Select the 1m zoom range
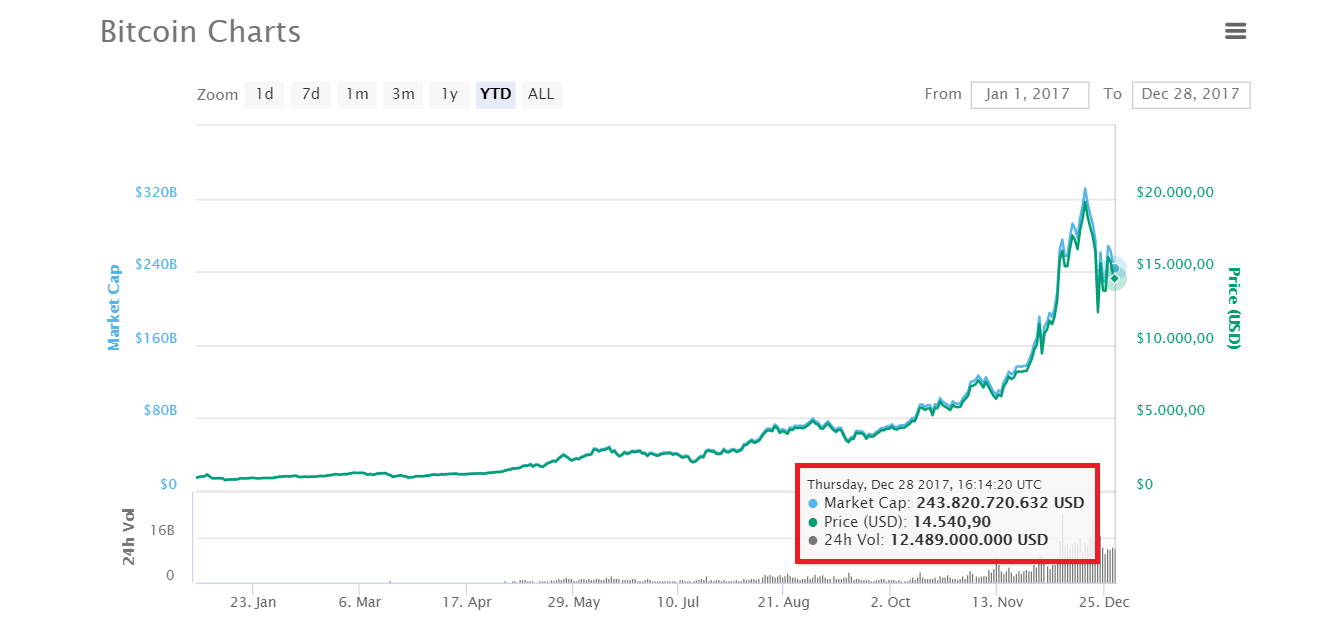 tap(357, 94)
